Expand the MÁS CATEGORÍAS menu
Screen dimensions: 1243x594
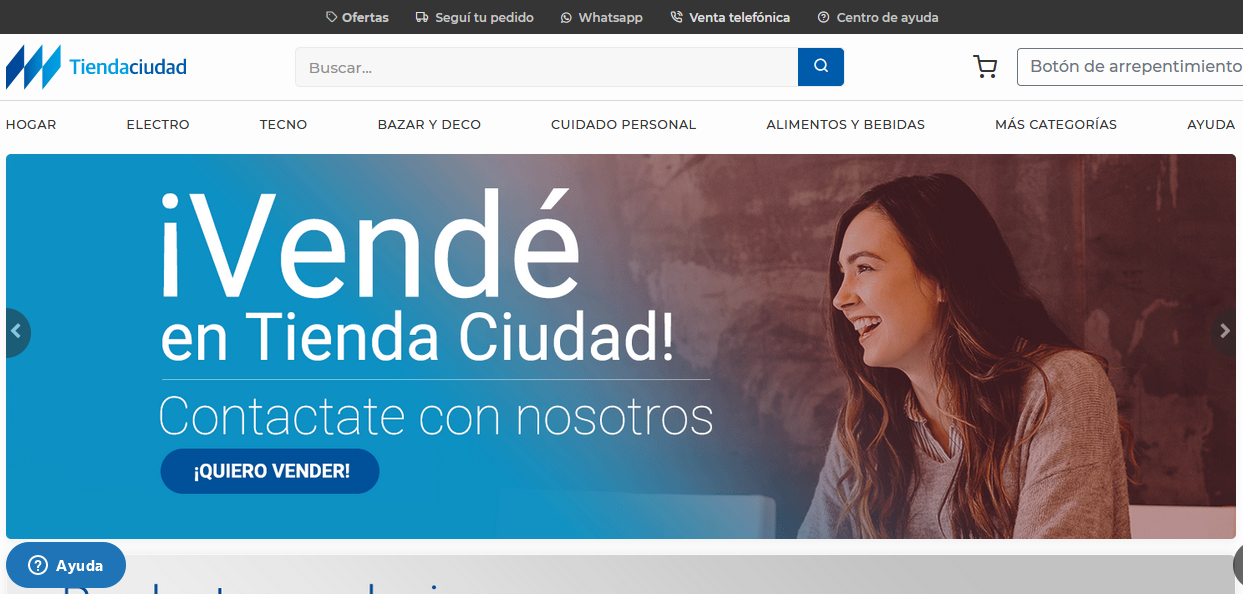tap(1056, 125)
